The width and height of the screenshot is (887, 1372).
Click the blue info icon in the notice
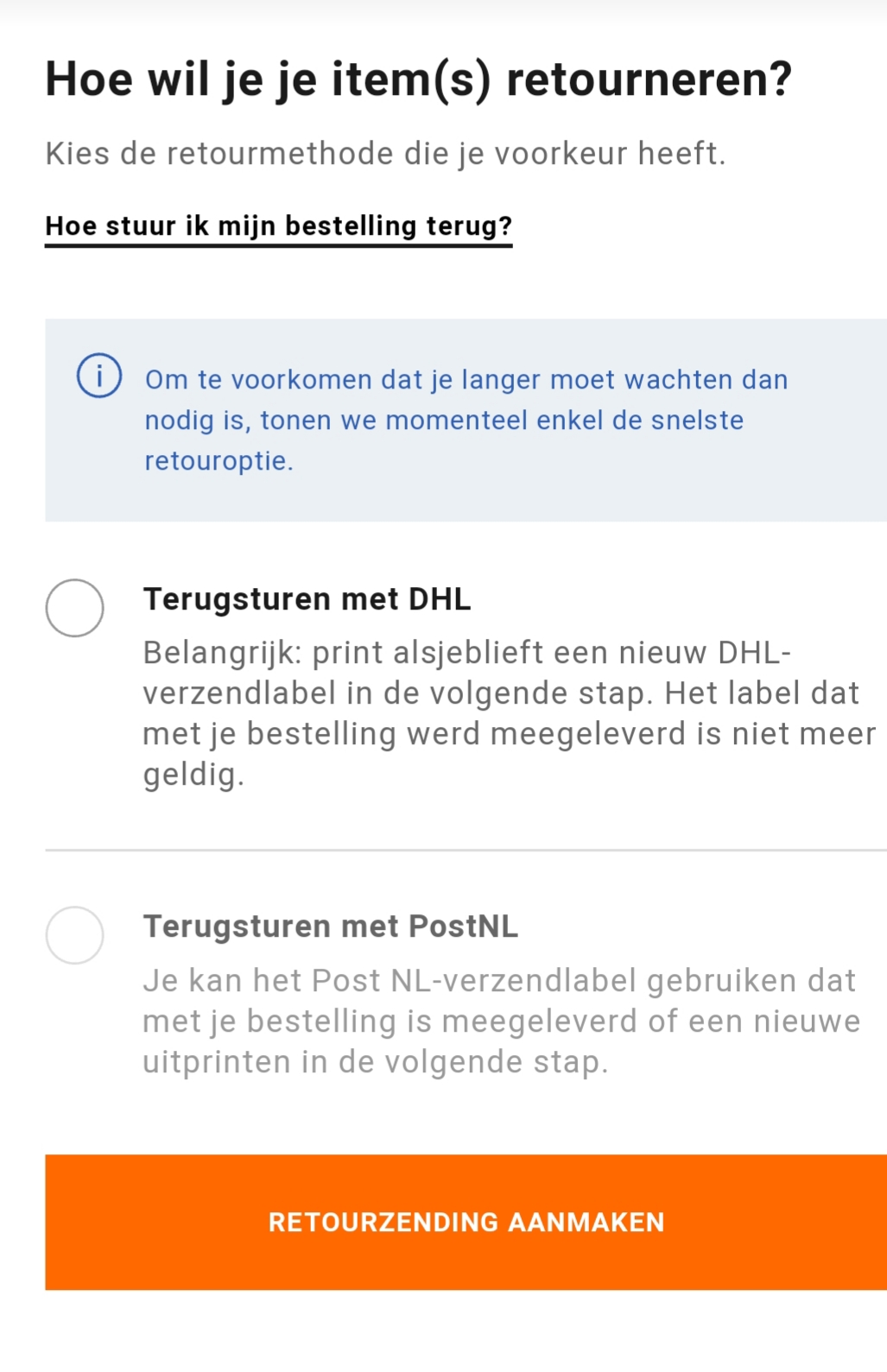99,376
